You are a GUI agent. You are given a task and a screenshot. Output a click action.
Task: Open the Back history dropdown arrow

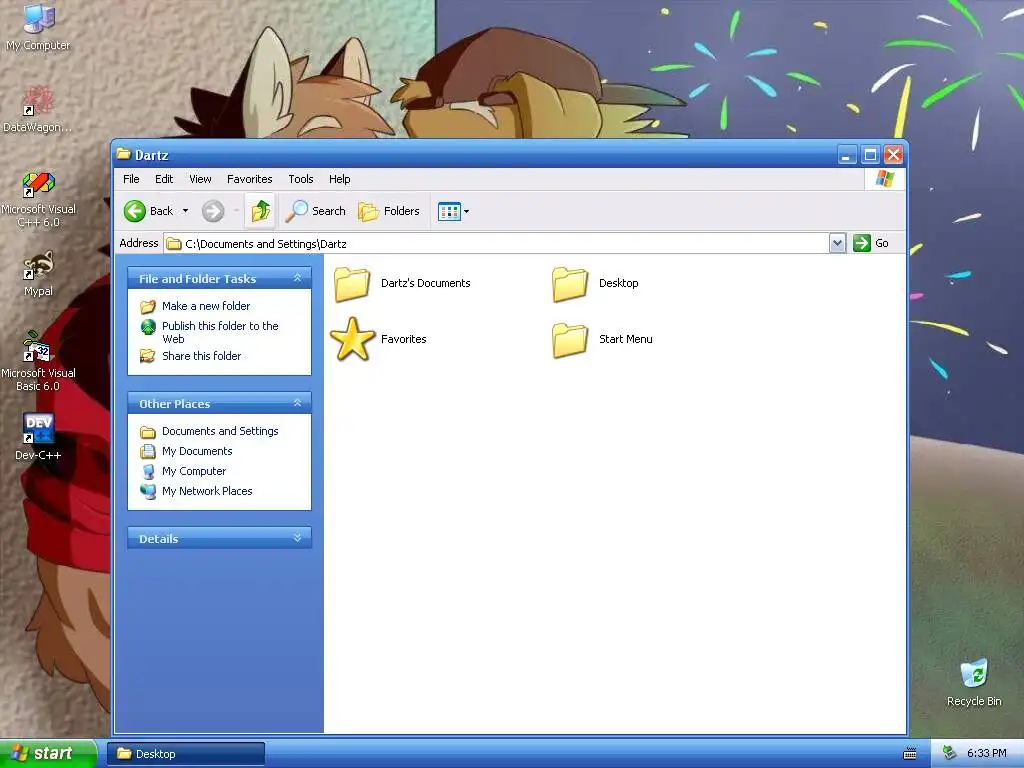[x=185, y=210]
